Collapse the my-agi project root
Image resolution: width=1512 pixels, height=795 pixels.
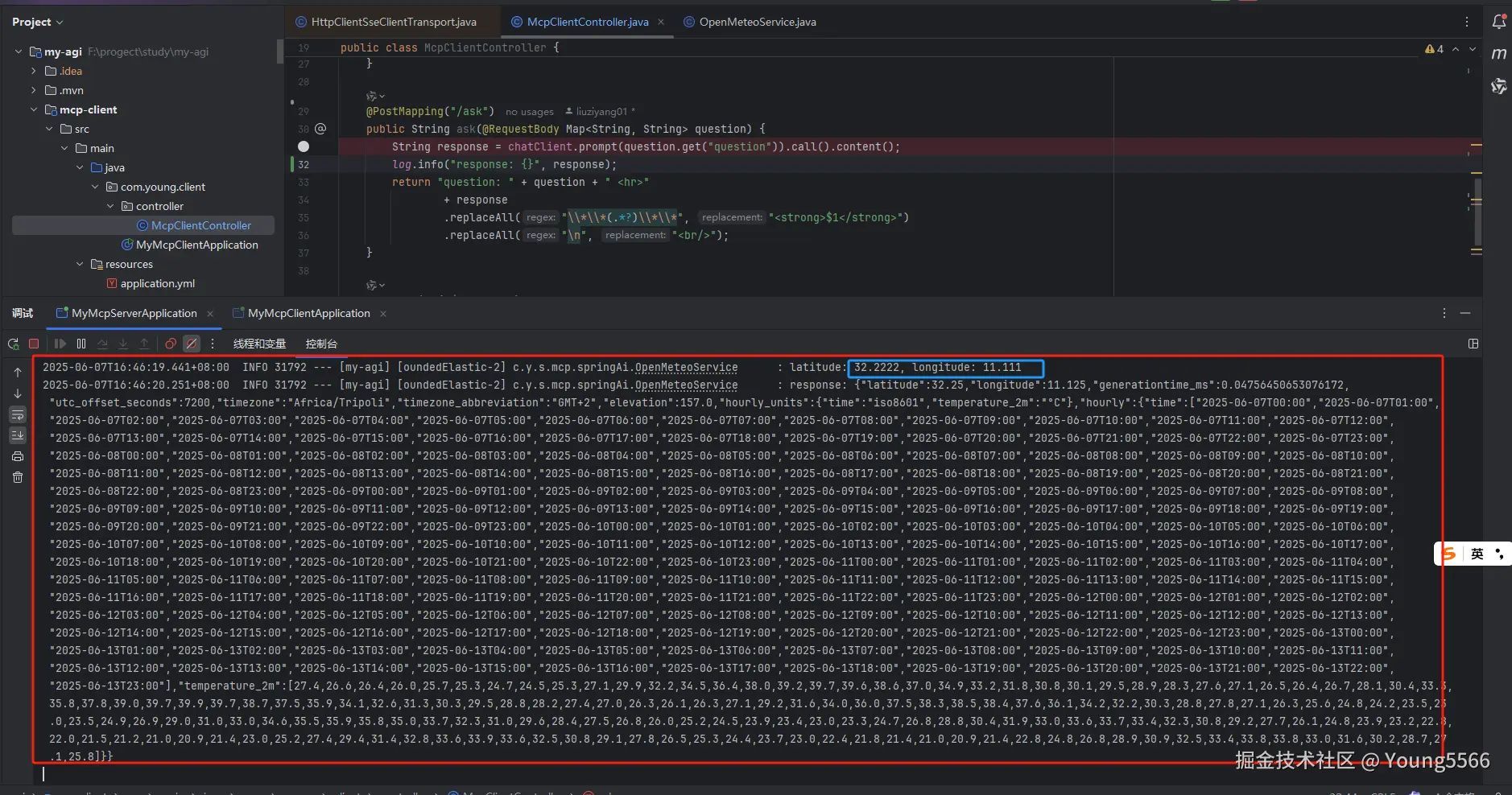[x=19, y=51]
